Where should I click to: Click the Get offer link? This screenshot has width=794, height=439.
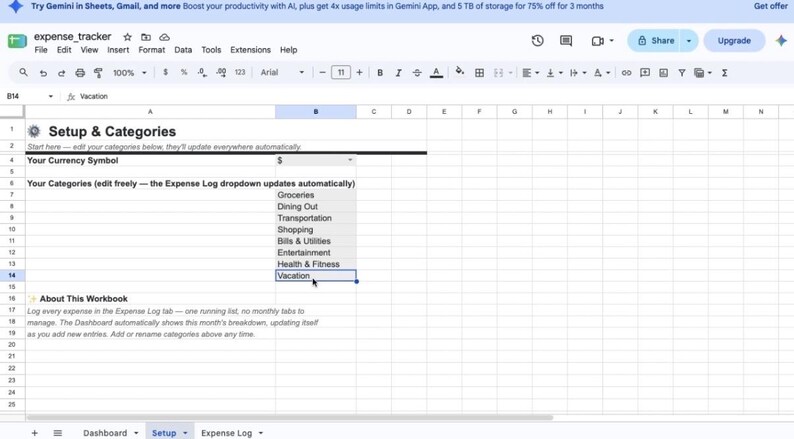tap(770, 6)
